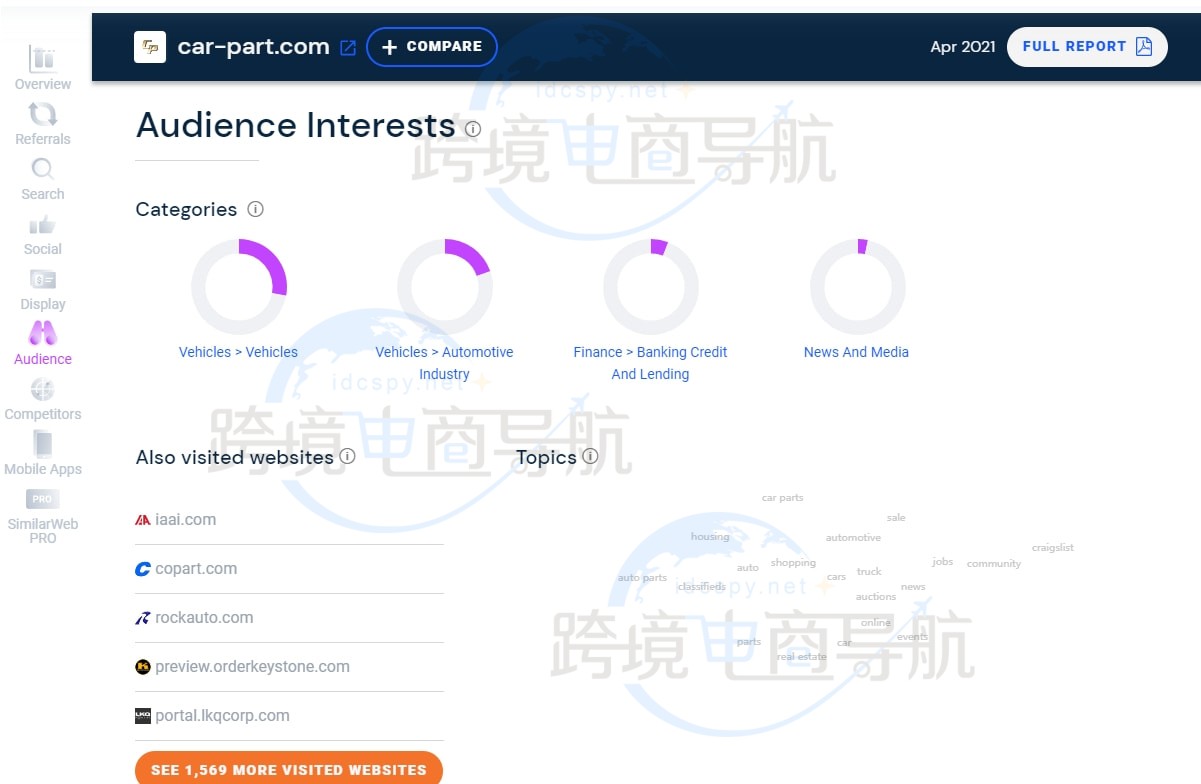
Task: Download the Full Report PDF
Action: 1087,47
